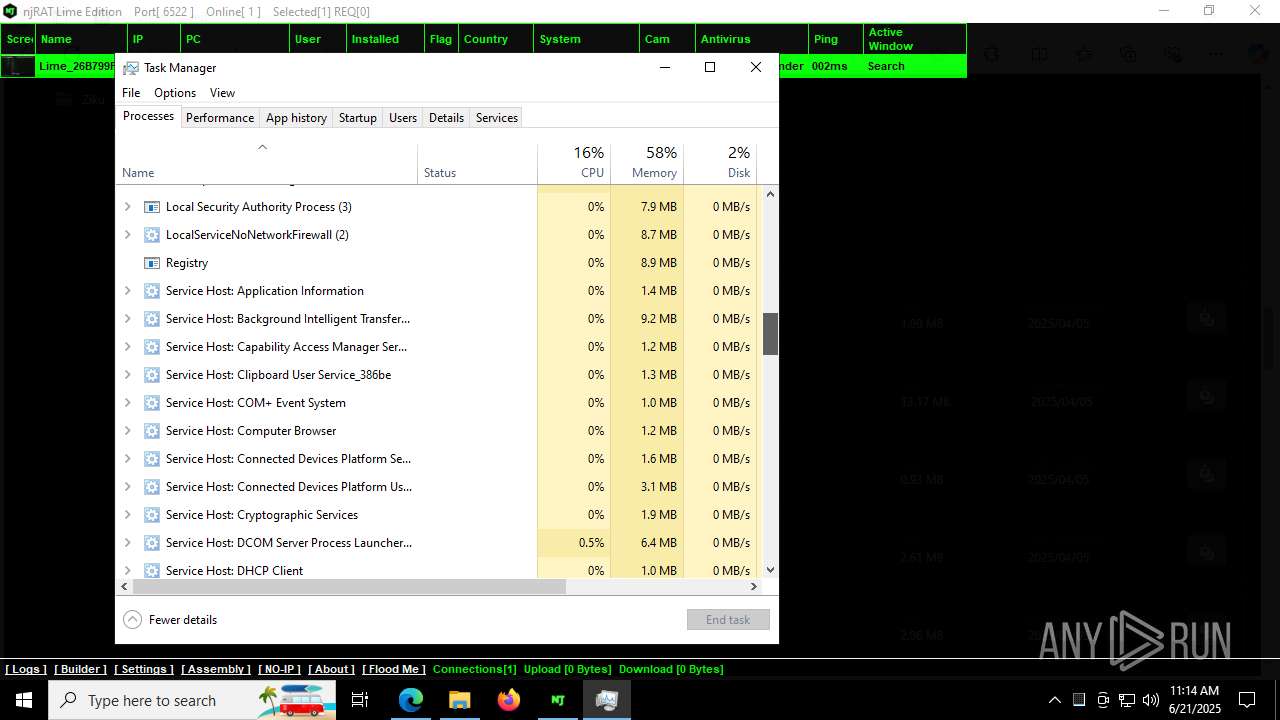Screen dimensions: 1280x720
Task: Expand Service Host: Background Intelligent Transfer
Action: (127, 319)
